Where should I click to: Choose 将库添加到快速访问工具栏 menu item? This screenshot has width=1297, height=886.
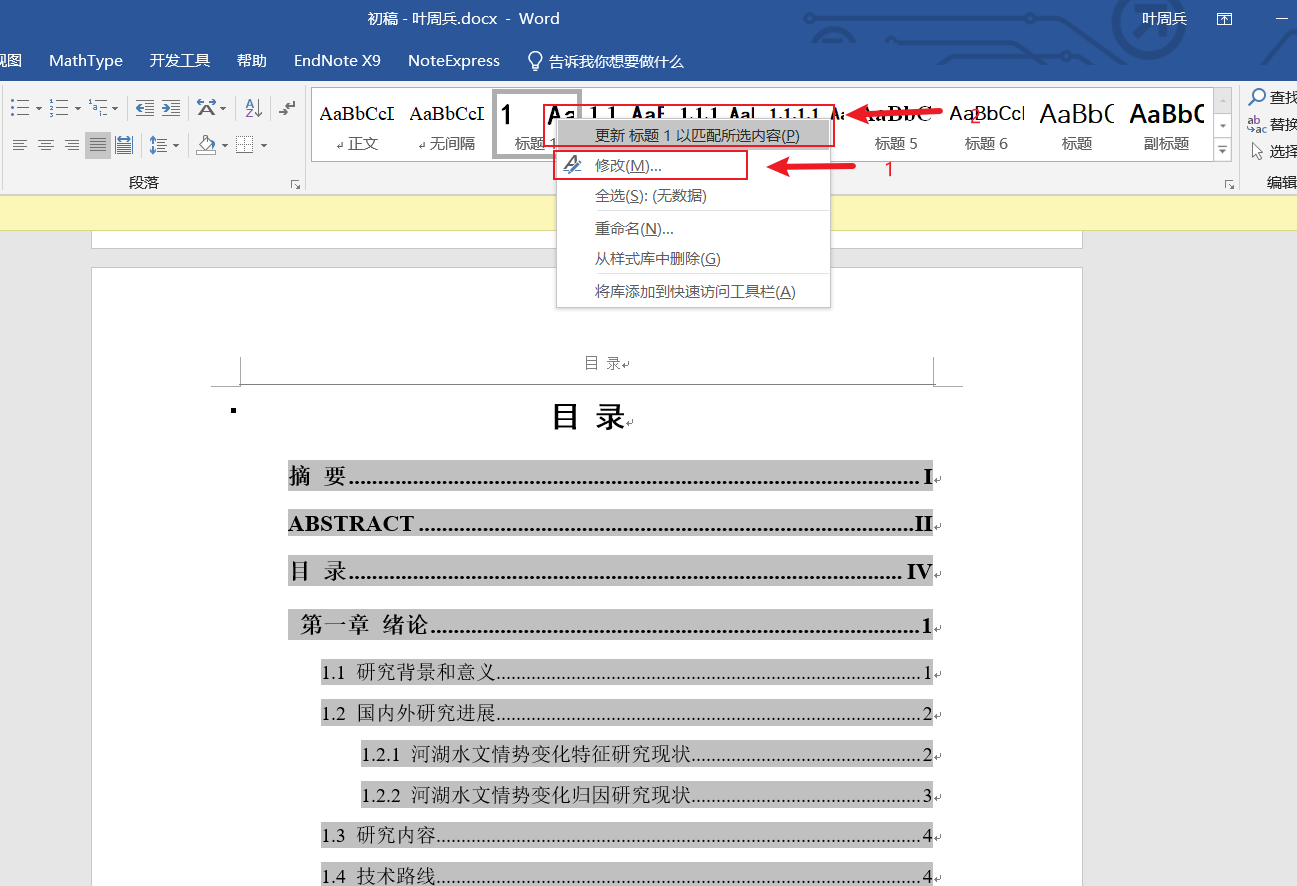click(693, 291)
